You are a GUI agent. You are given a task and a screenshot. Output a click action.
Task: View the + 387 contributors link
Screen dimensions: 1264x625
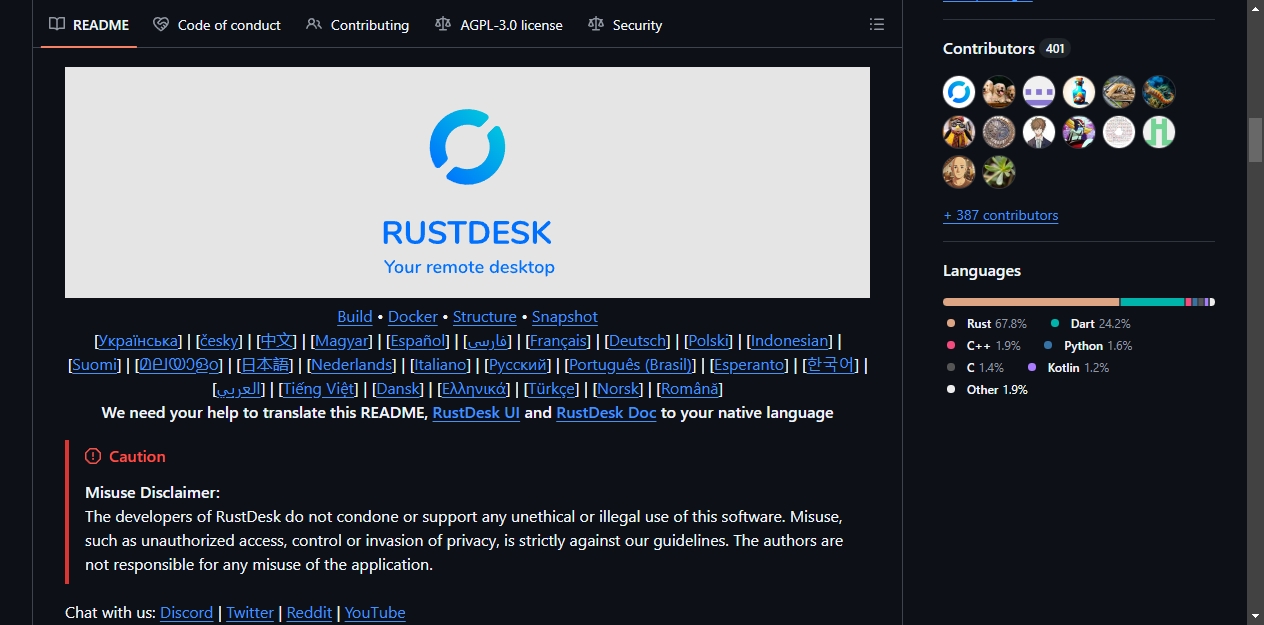click(1001, 215)
